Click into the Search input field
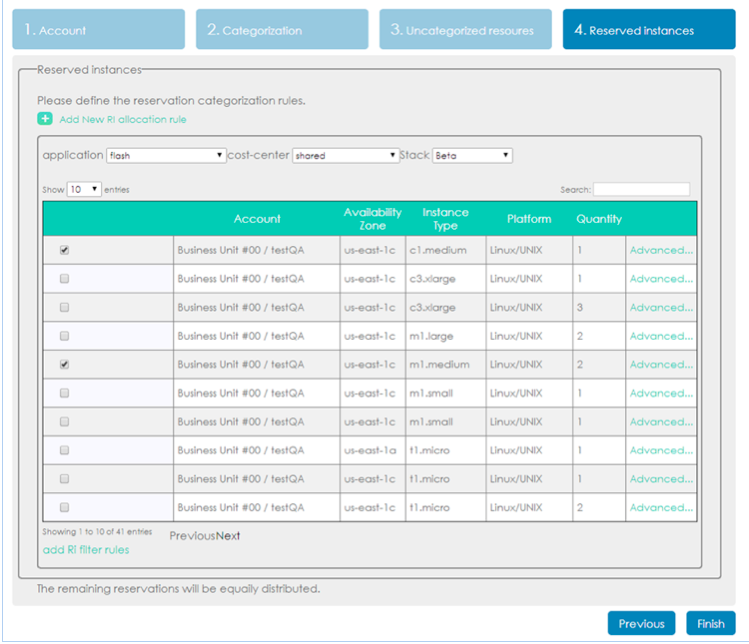The image size is (749, 644). pos(641,189)
